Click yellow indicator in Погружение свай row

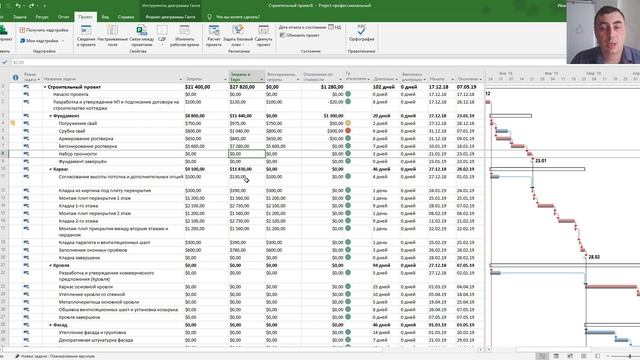click(x=348, y=123)
